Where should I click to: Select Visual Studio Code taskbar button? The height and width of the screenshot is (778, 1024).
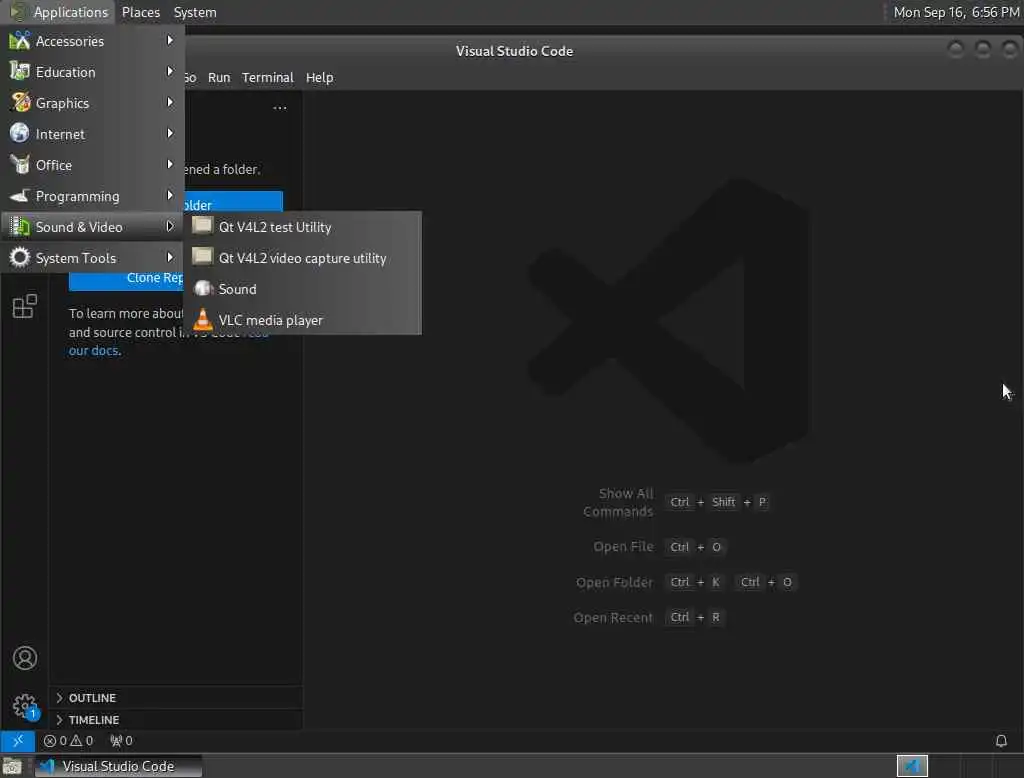click(118, 766)
